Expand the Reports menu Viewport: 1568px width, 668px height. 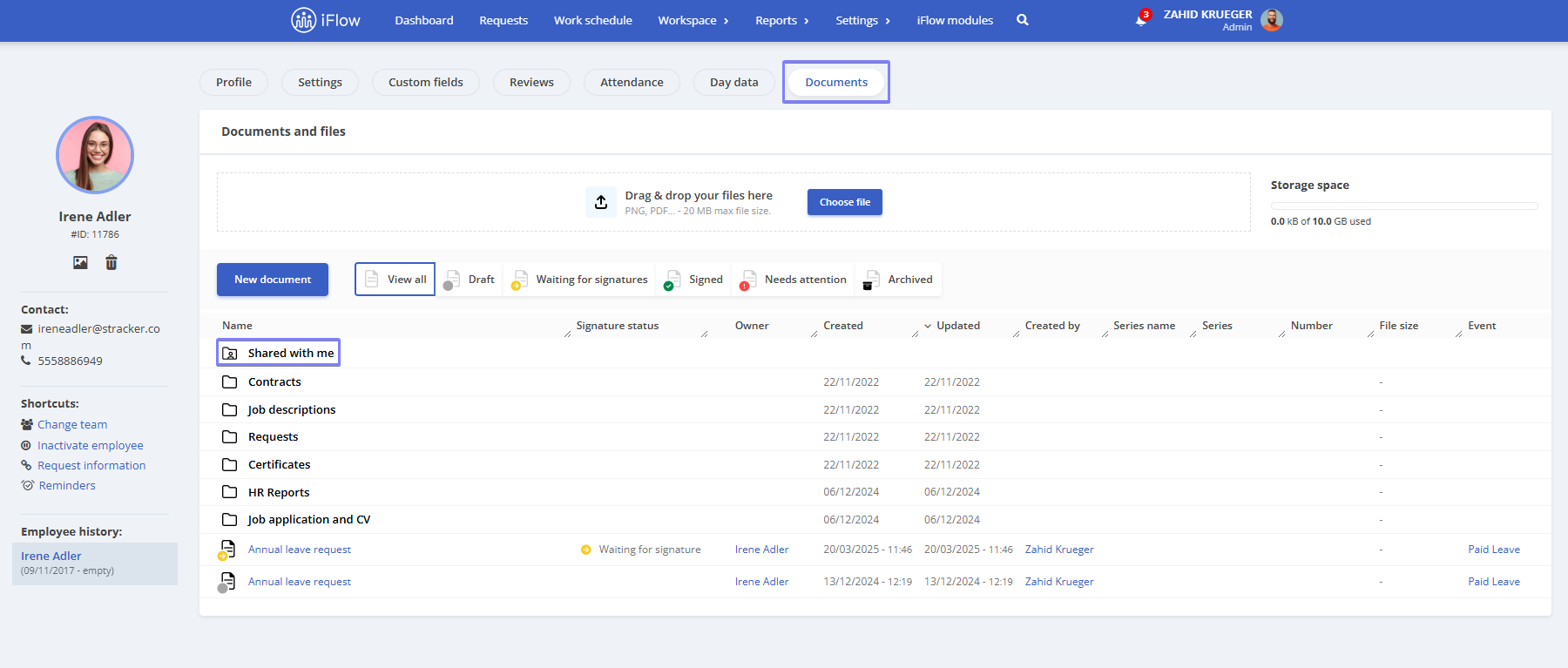(x=782, y=20)
